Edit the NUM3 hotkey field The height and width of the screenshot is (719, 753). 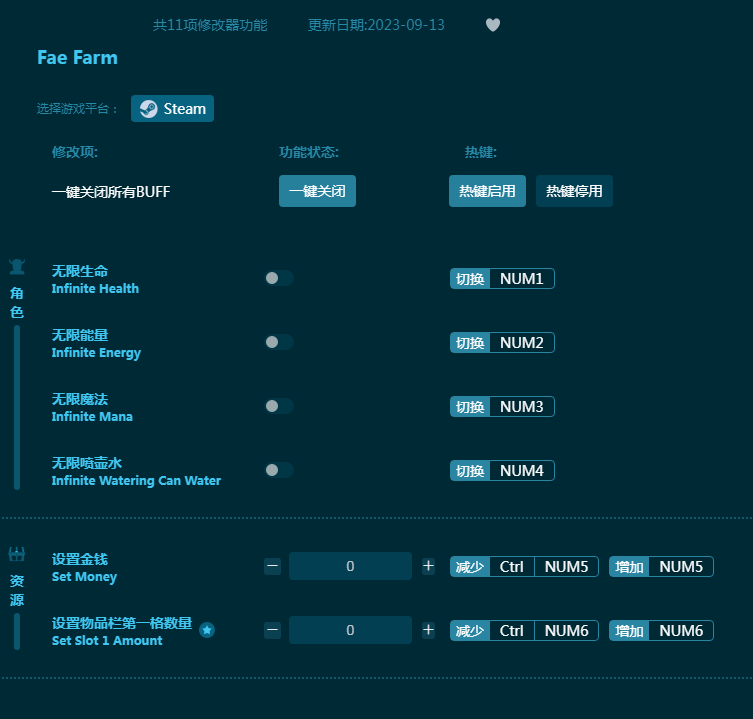[x=522, y=406]
